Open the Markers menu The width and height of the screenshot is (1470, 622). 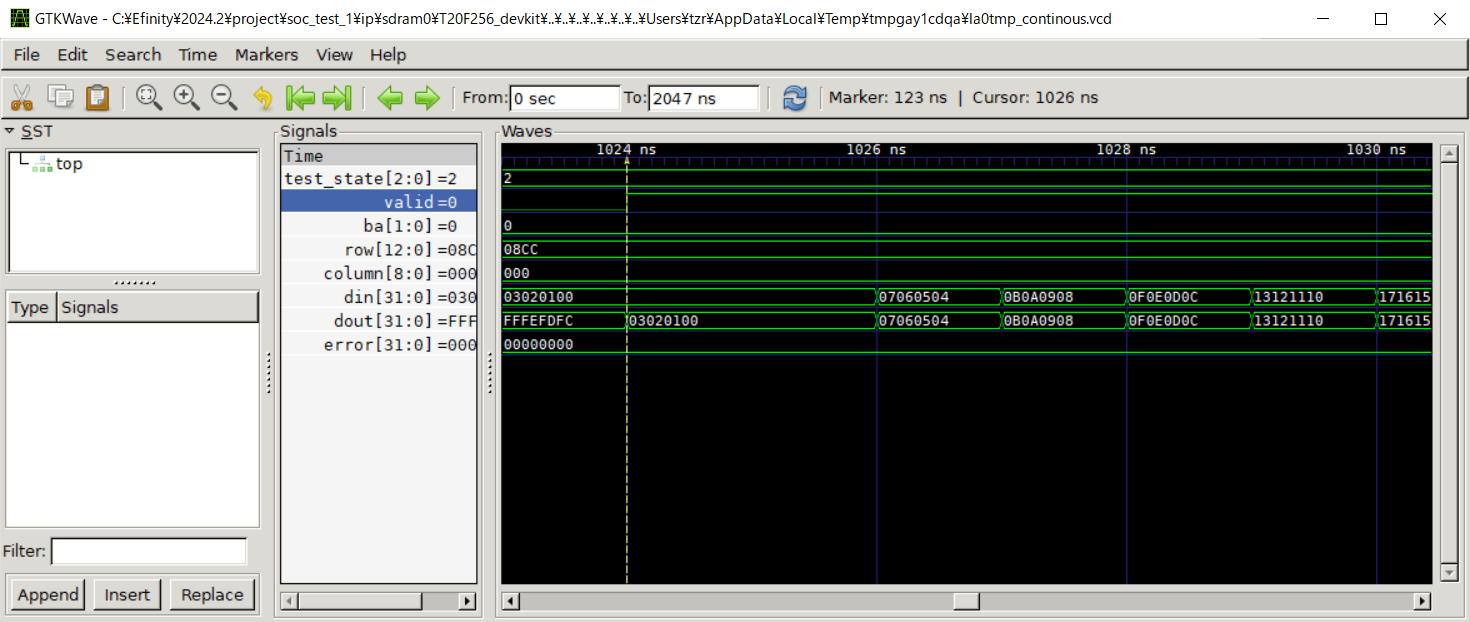[x=266, y=54]
